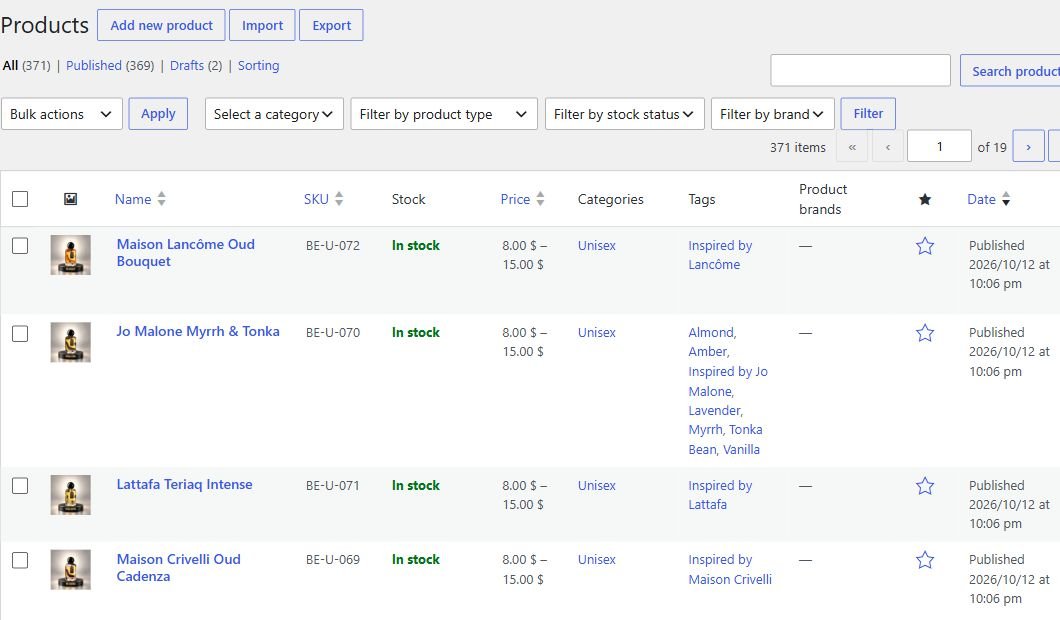Open Unisex category in Lattafa Teriaq row

click(x=596, y=485)
